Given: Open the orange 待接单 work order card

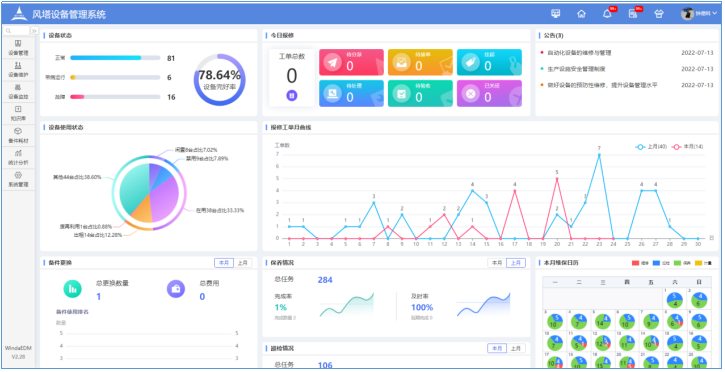Looking at the screenshot, I should click(x=420, y=62).
